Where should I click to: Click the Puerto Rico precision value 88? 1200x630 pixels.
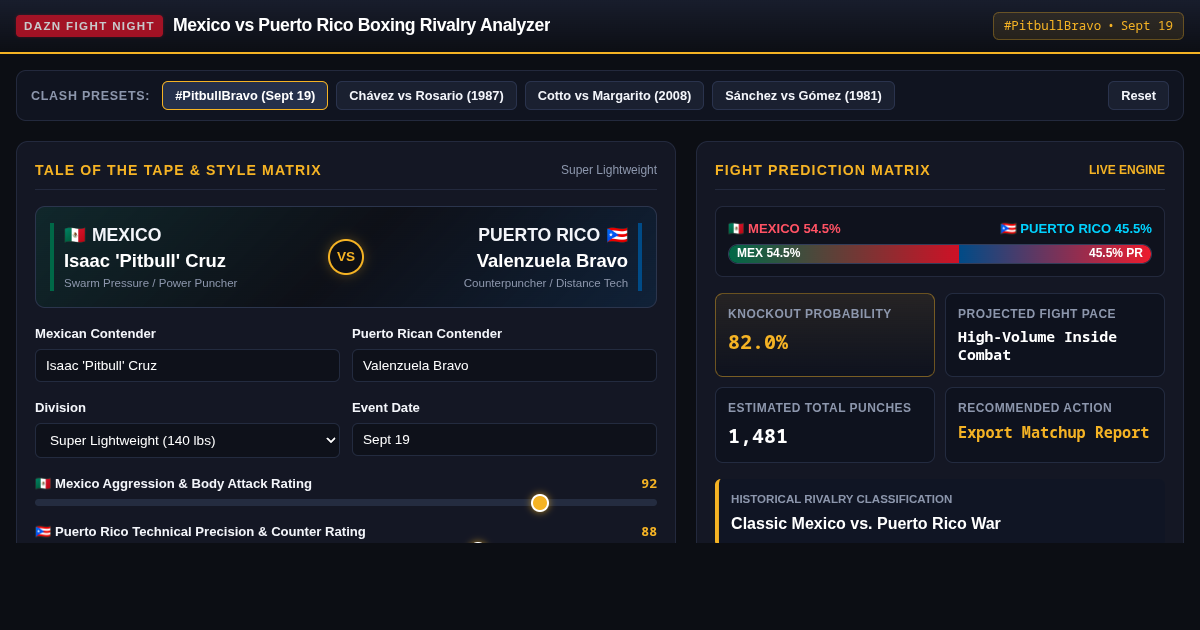click(649, 532)
